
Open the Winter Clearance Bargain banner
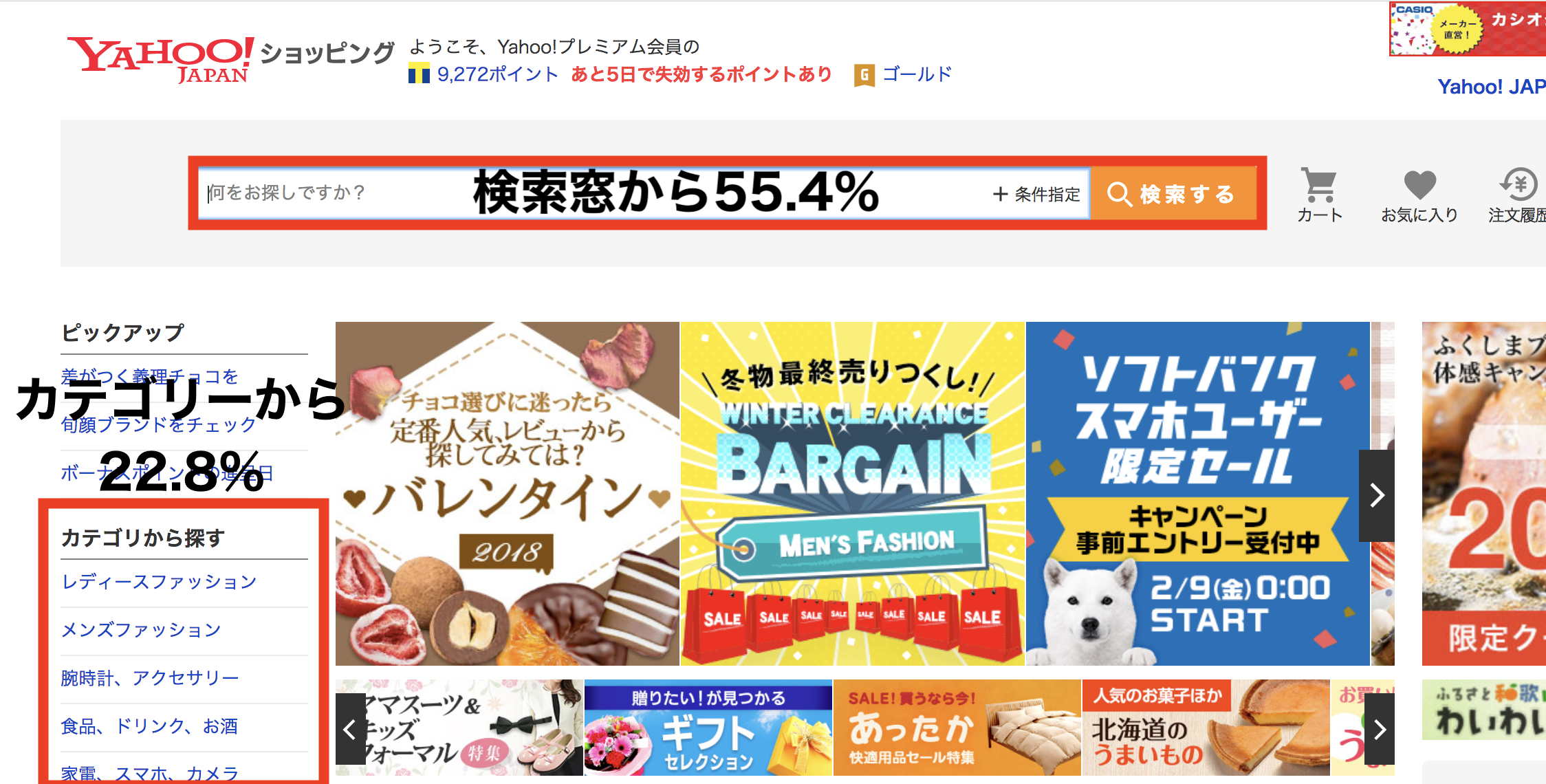pyautogui.click(x=853, y=494)
